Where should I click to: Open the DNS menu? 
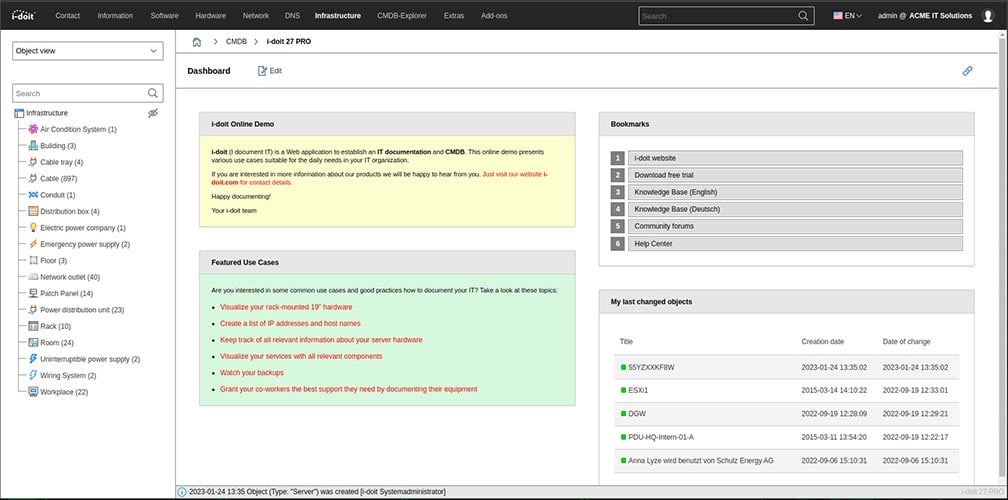coord(292,15)
